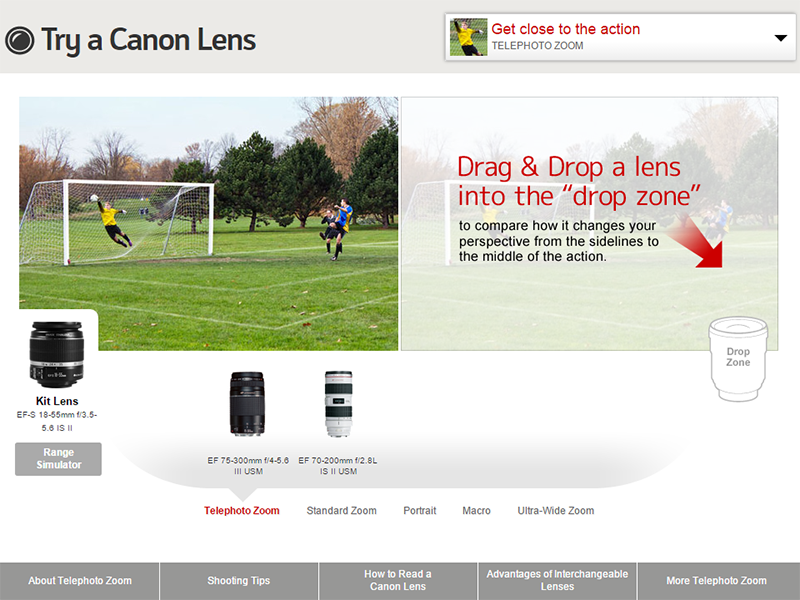Select the white EF 70-200mm lens image
Screen dimensions: 800x600
[338, 404]
